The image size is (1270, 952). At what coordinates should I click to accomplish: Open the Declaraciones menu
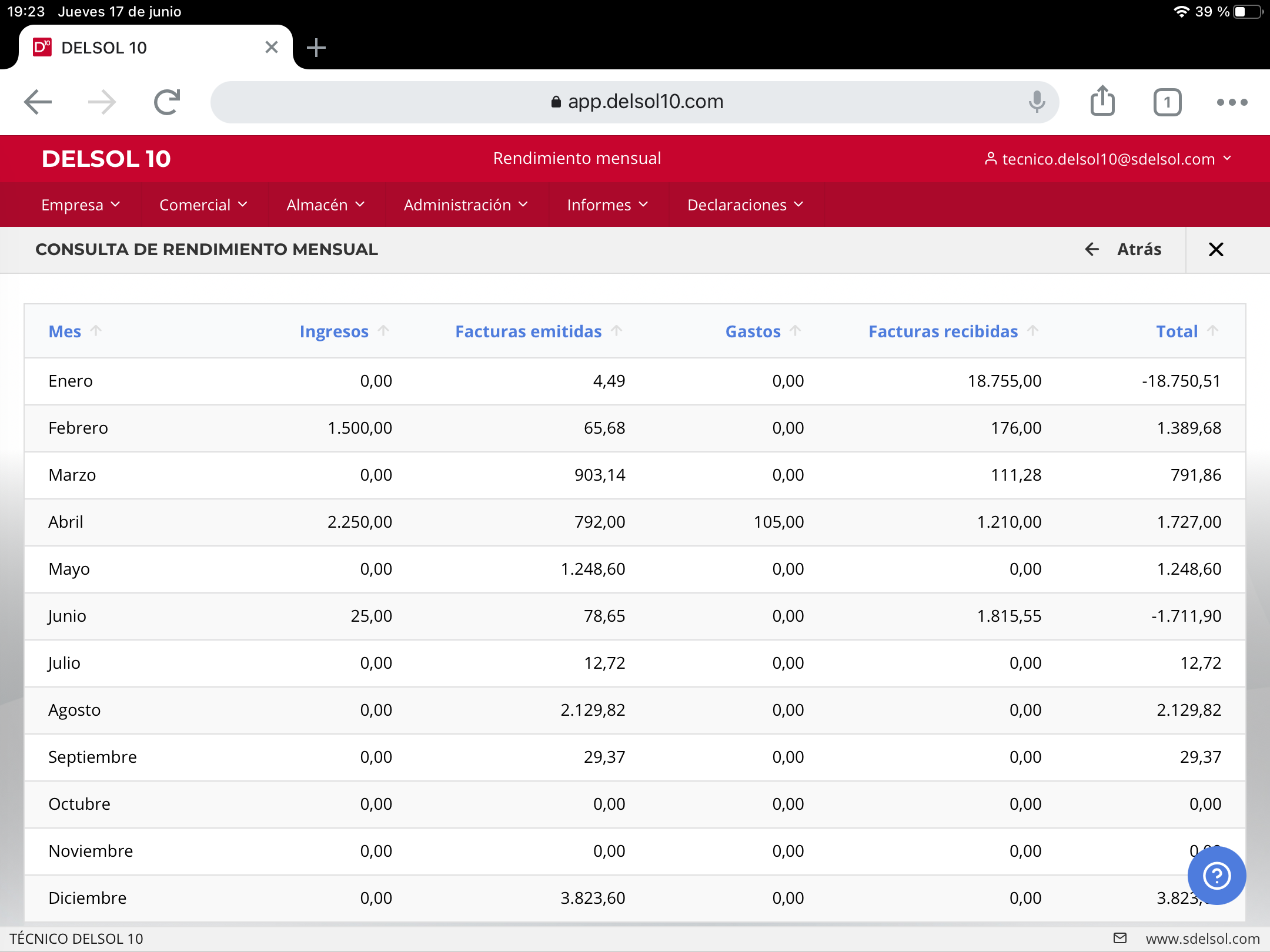click(x=745, y=205)
